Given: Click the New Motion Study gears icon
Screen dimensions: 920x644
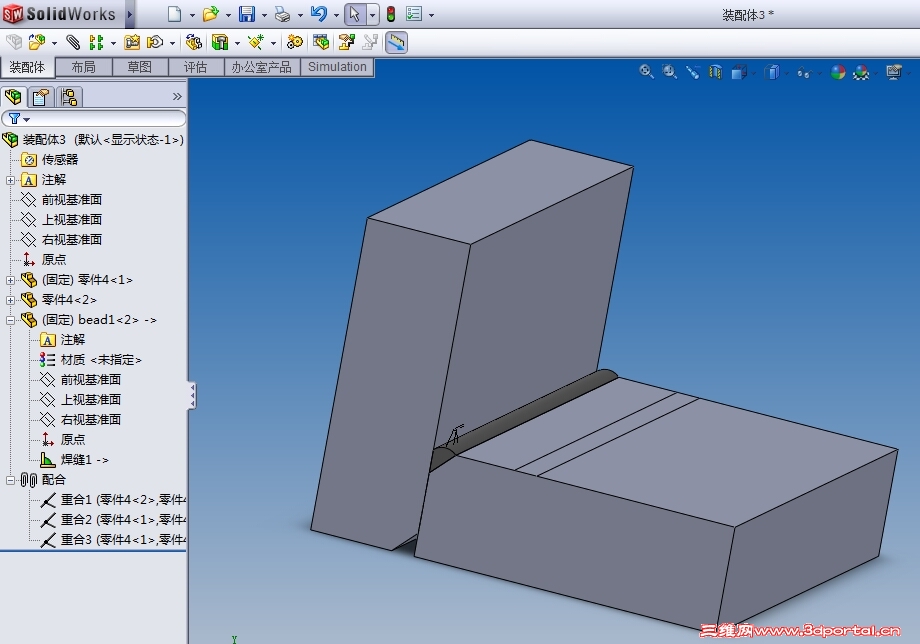Looking at the screenshot, I should (x=295, y=42).
